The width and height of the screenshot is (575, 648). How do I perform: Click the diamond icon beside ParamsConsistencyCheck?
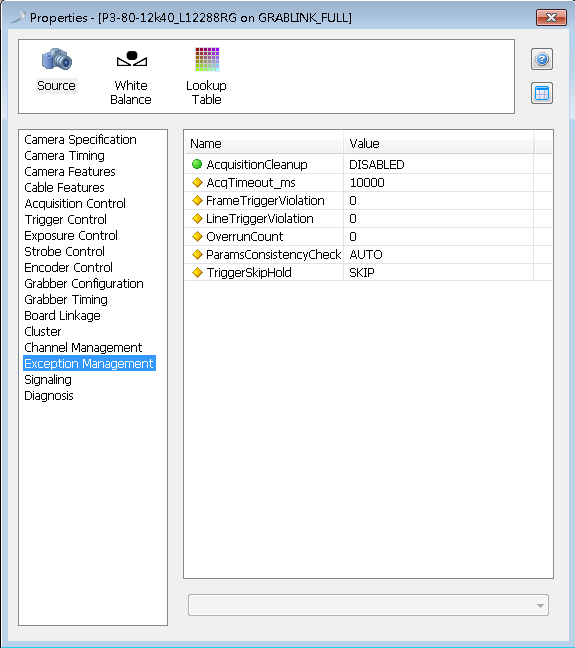[197, 254]
